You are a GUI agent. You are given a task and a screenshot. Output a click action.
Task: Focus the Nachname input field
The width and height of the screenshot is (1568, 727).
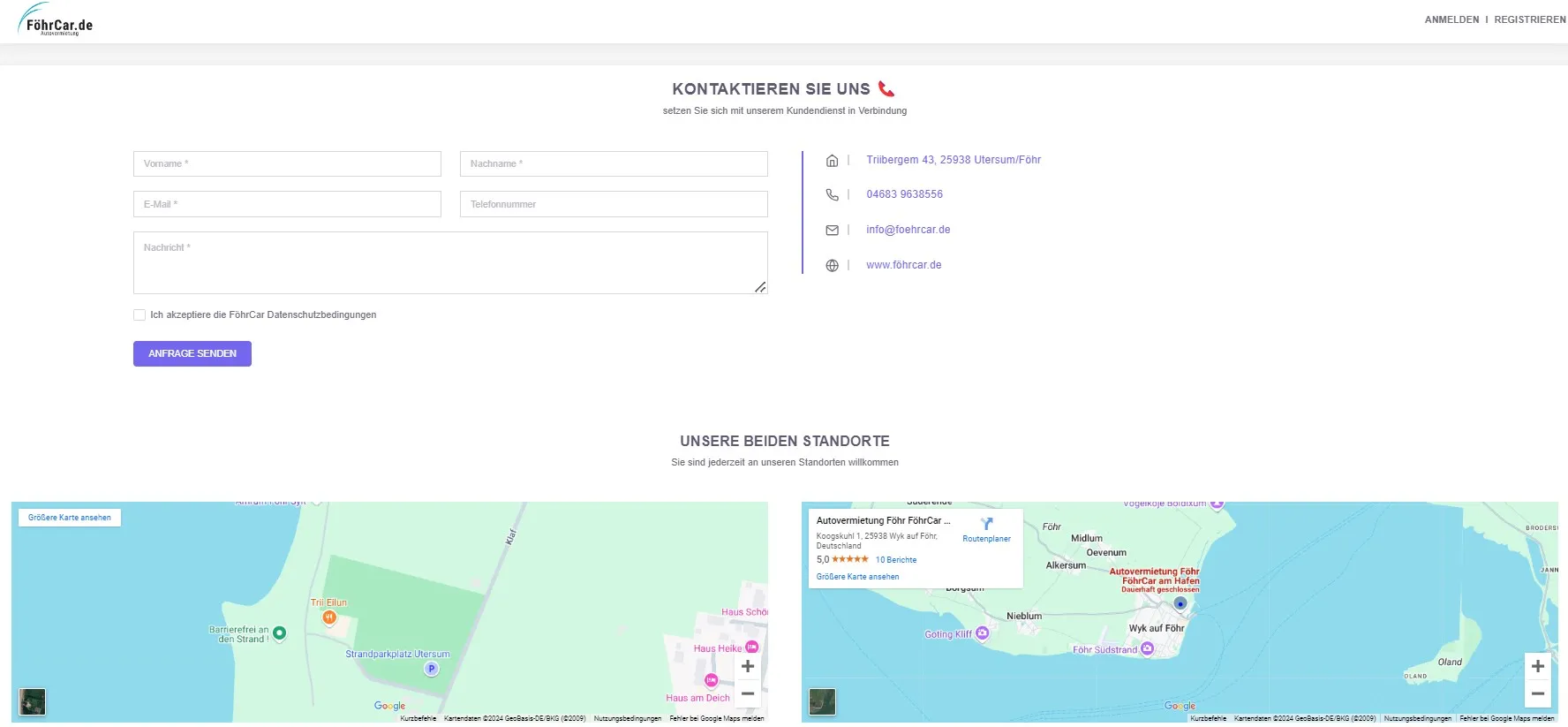614,163
